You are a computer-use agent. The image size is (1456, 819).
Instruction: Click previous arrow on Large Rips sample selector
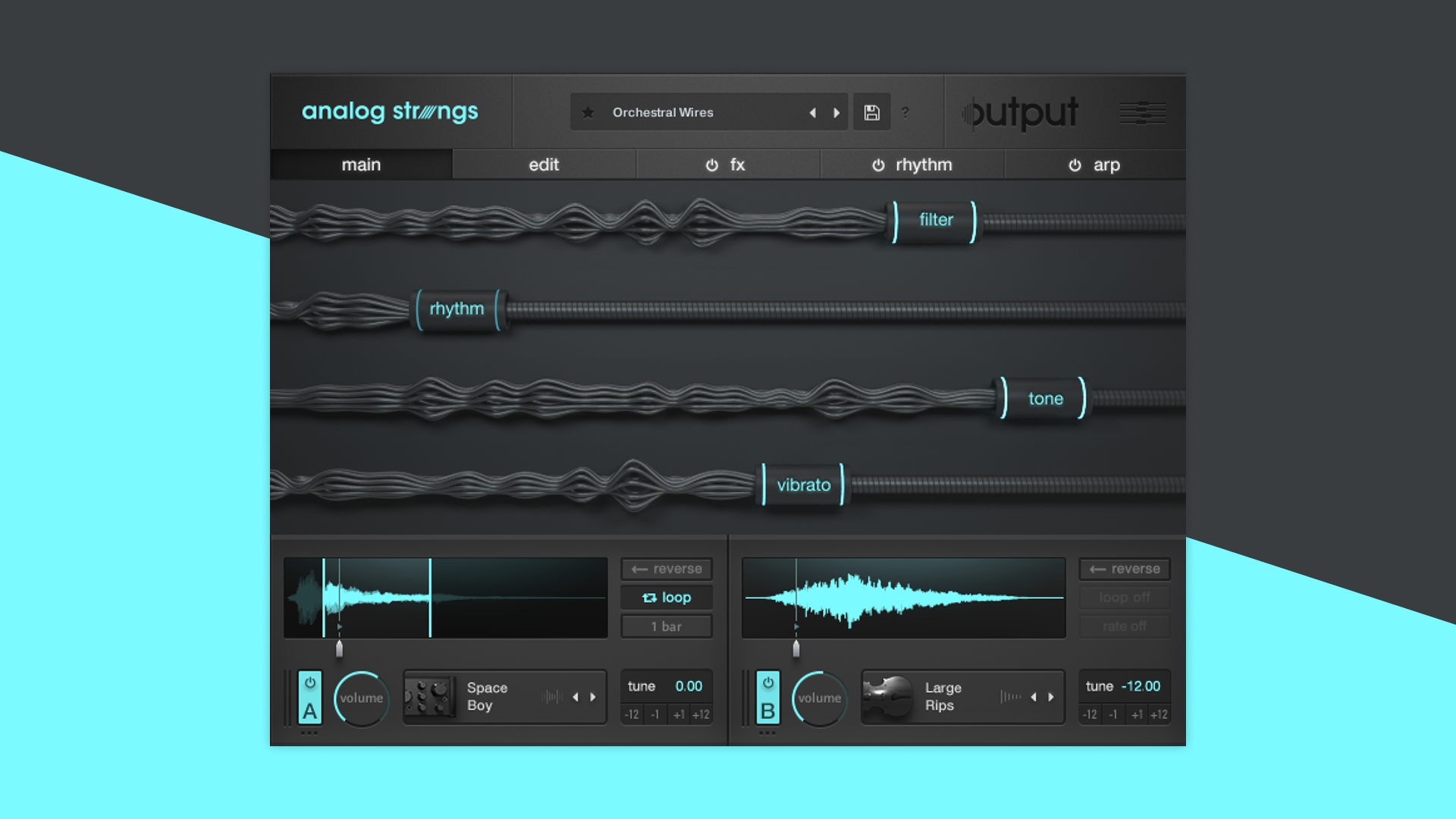[x=1034, y=696]
